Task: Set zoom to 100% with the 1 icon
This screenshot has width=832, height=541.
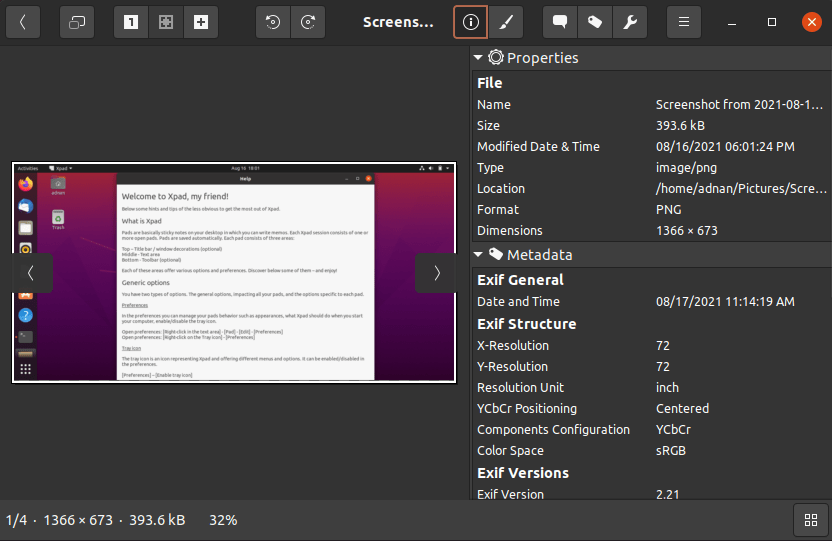Action: pyautogui.click(x=131, y=22)
